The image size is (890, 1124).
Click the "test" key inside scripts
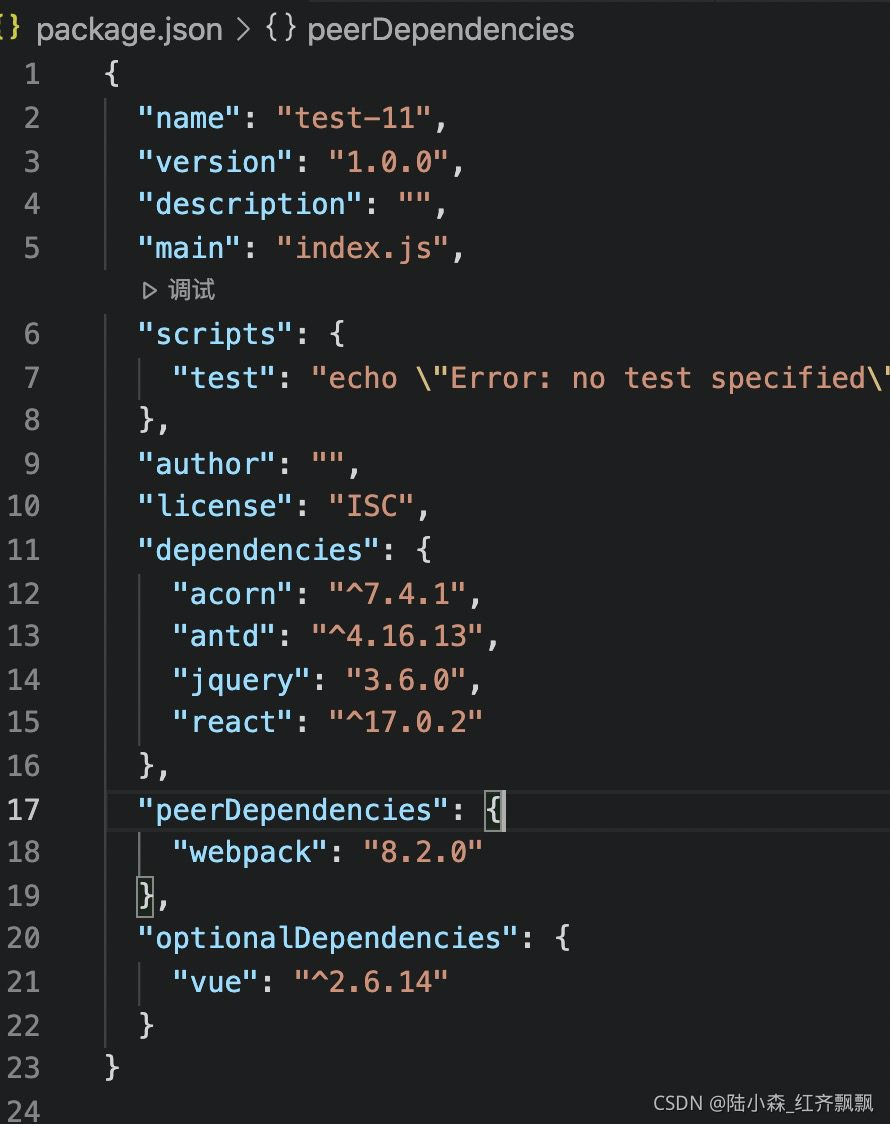pyautogui.click(x=224, y=378)
